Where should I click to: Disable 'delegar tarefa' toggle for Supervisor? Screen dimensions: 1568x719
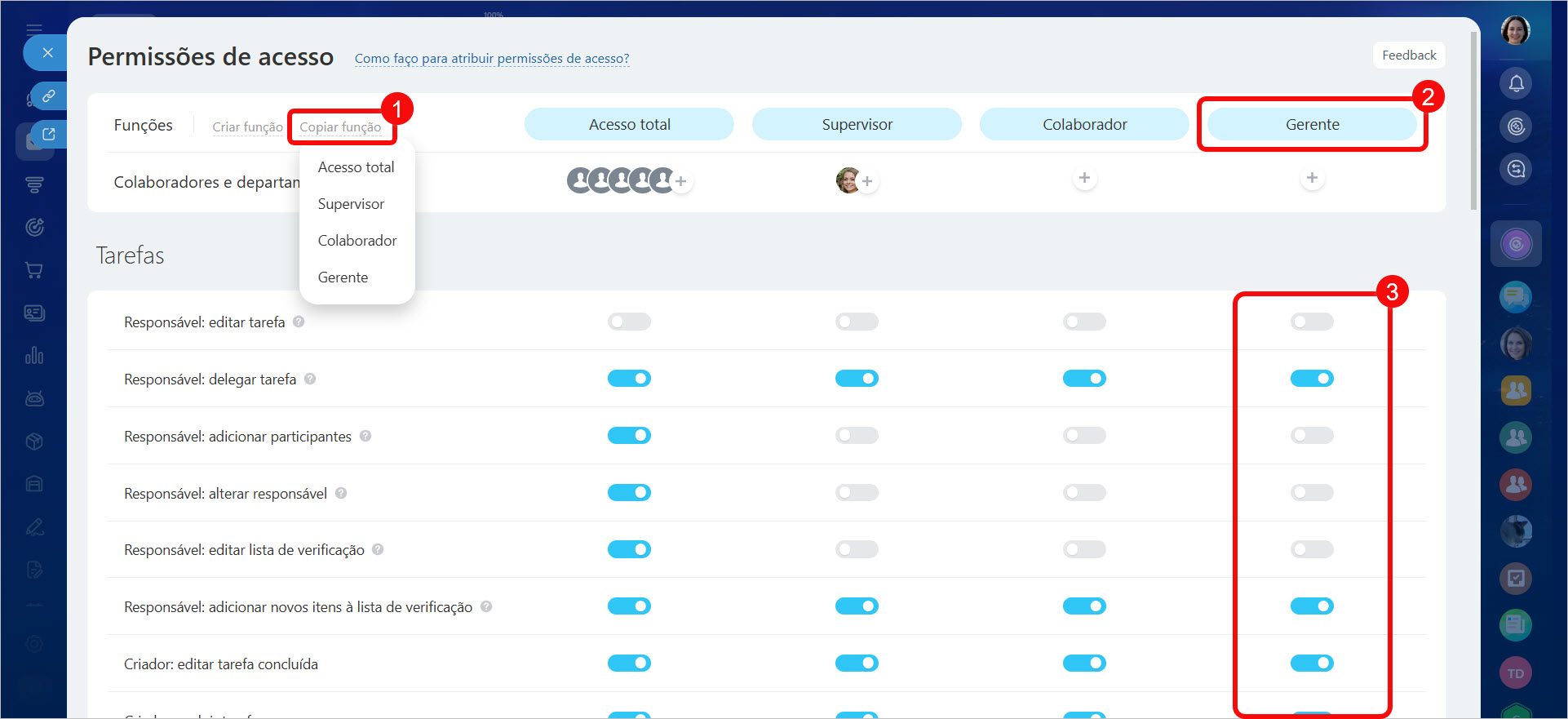tap(857, 379)
